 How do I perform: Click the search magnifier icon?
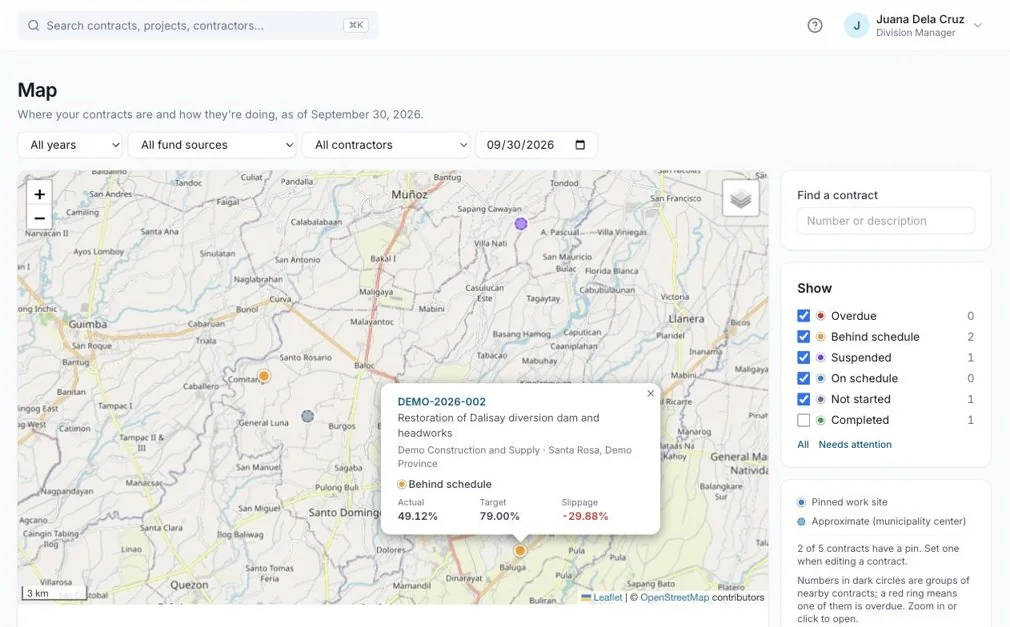tap(33, 26)
